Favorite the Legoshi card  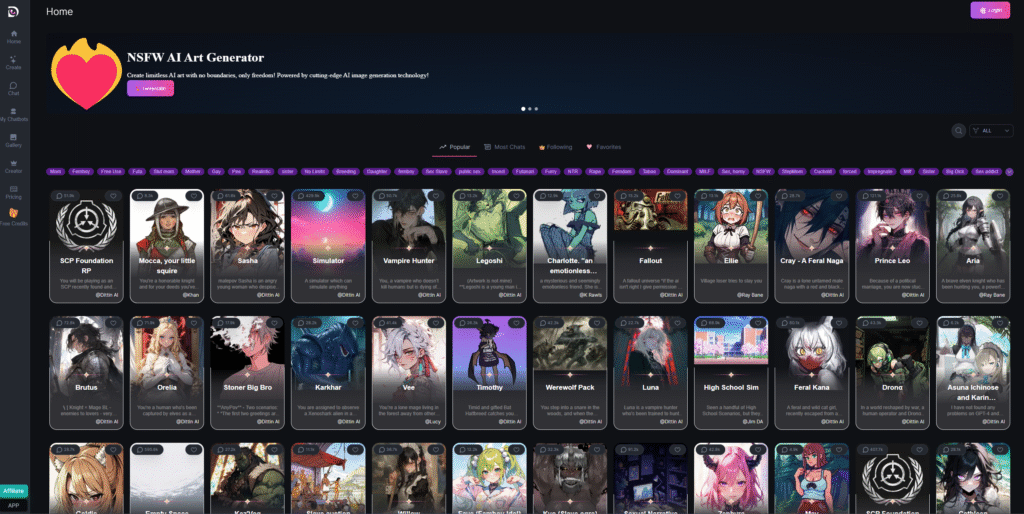click(516, 195)
